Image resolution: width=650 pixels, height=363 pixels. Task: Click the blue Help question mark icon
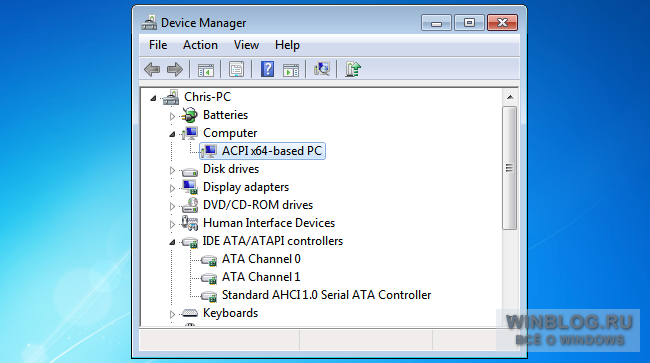267,69
